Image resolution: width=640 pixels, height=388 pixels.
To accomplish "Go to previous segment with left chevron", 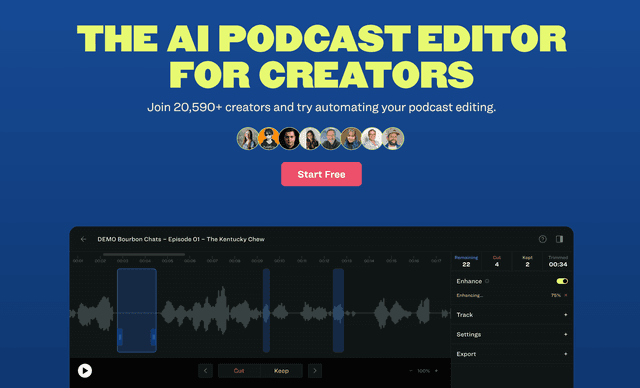I will click(x=205, y=371).
